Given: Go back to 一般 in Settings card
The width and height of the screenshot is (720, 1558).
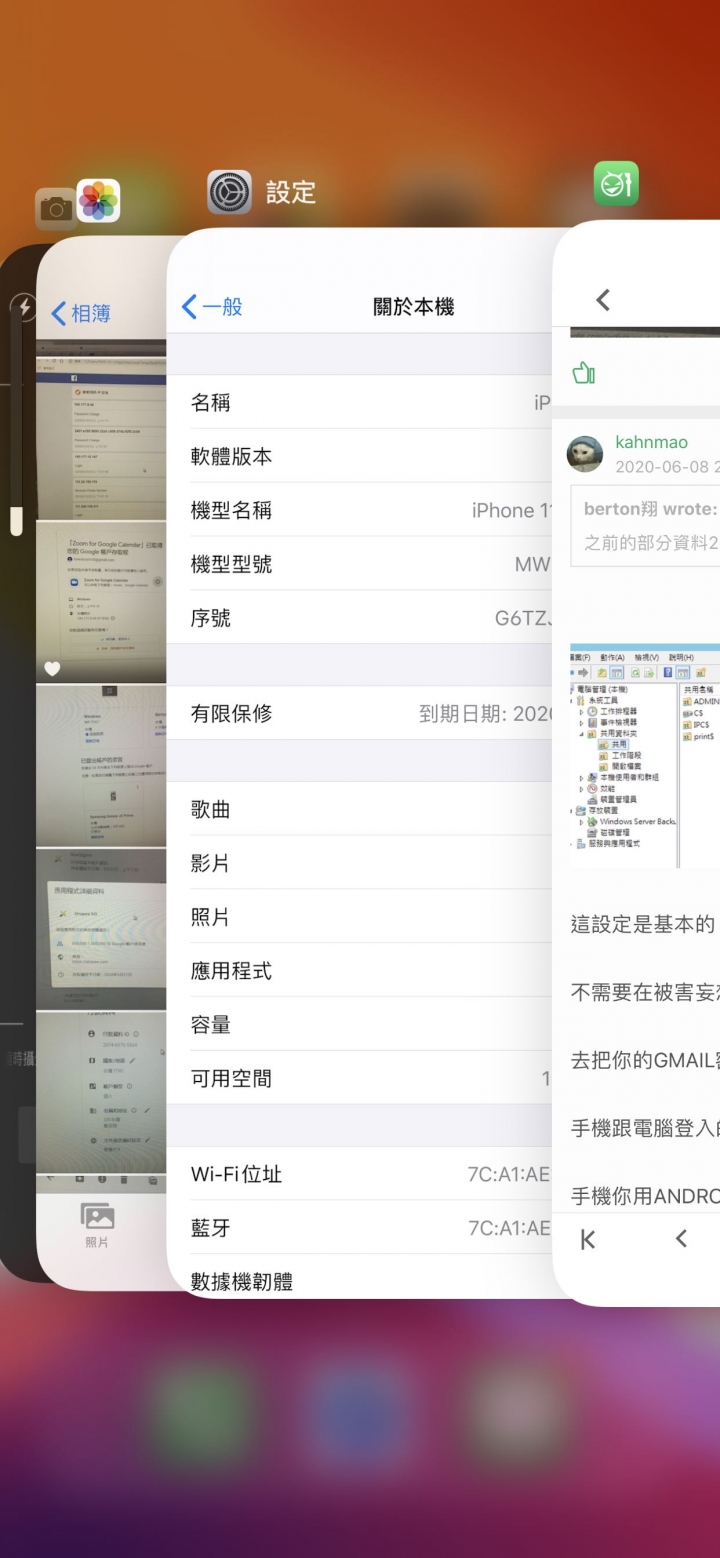Looking at the screenshot, I should [212, 307].
